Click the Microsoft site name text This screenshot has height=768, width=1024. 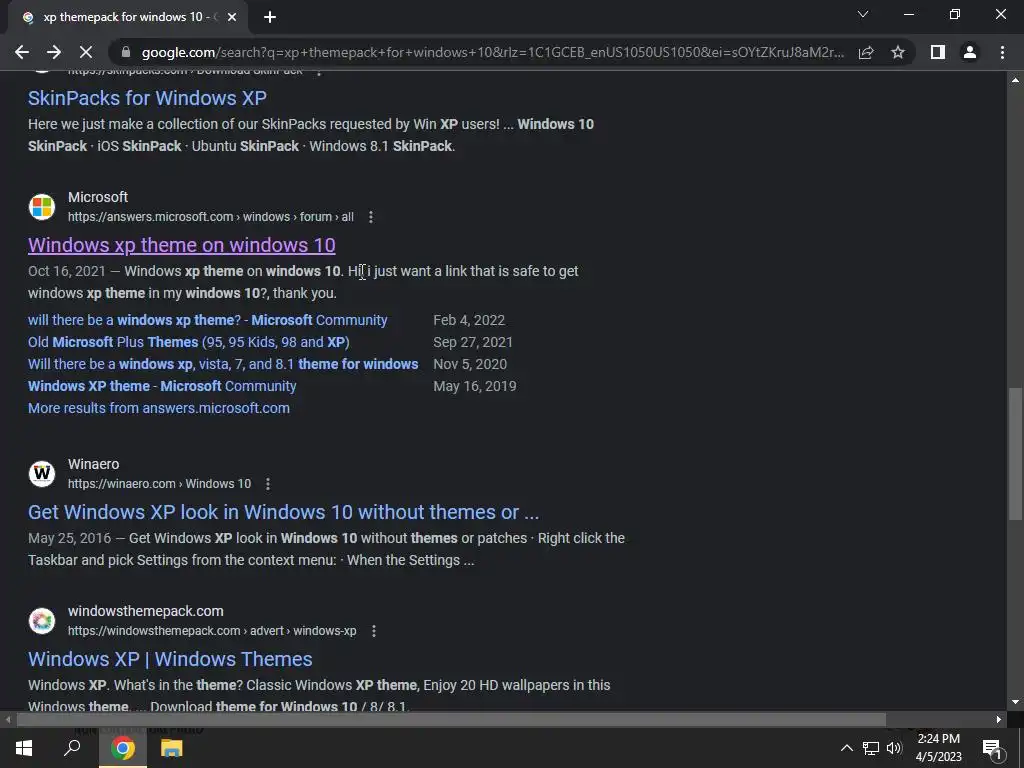[x=98, y=197]
